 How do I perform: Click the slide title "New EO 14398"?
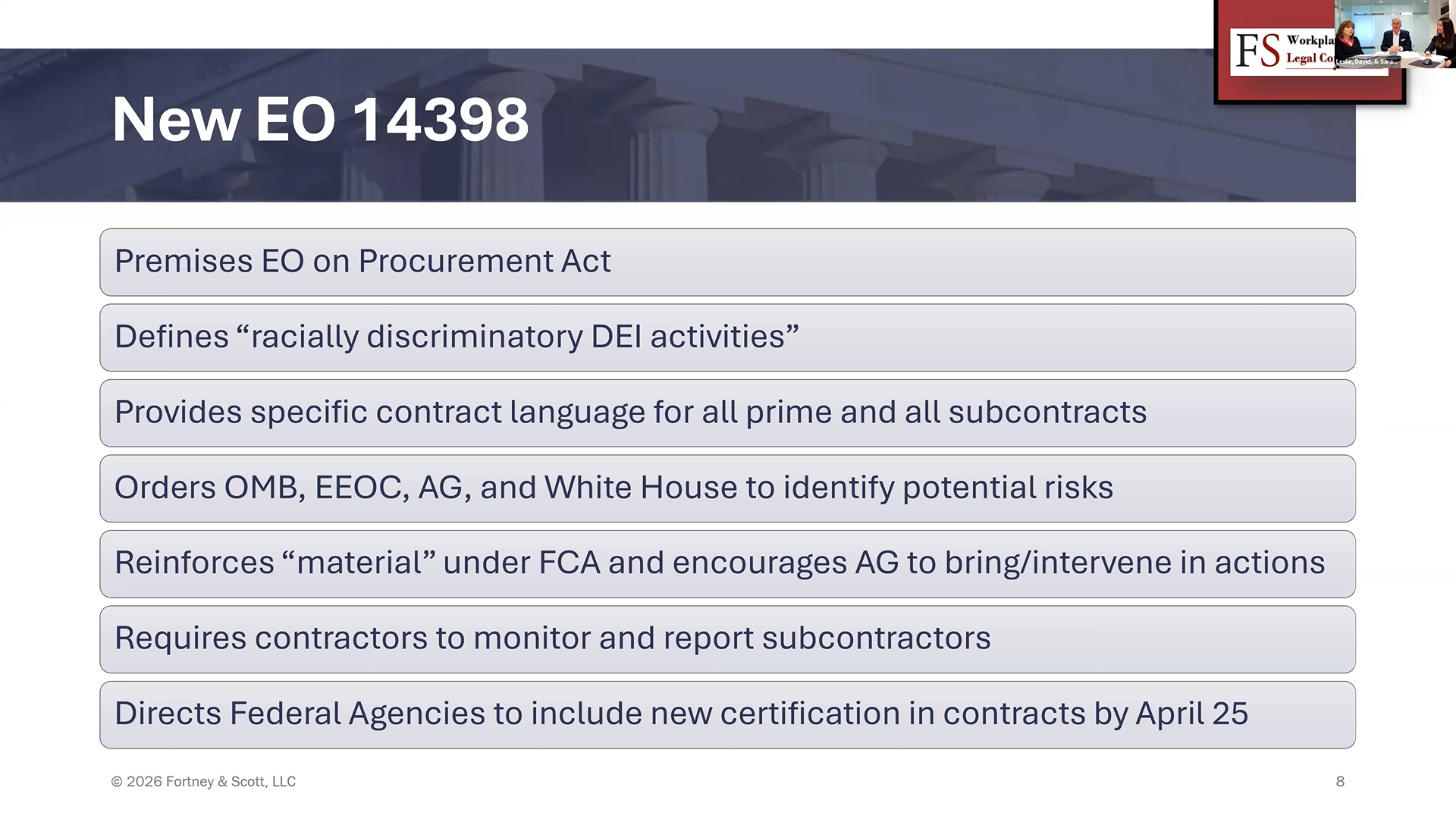click(320, 120)
